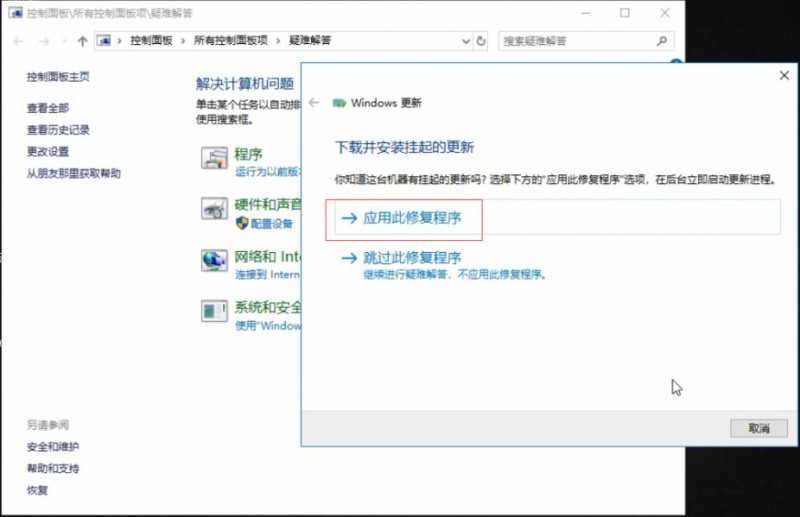Open the address bar history dropdown
This screenshot has width=800, height=517.
click(465, 41)
